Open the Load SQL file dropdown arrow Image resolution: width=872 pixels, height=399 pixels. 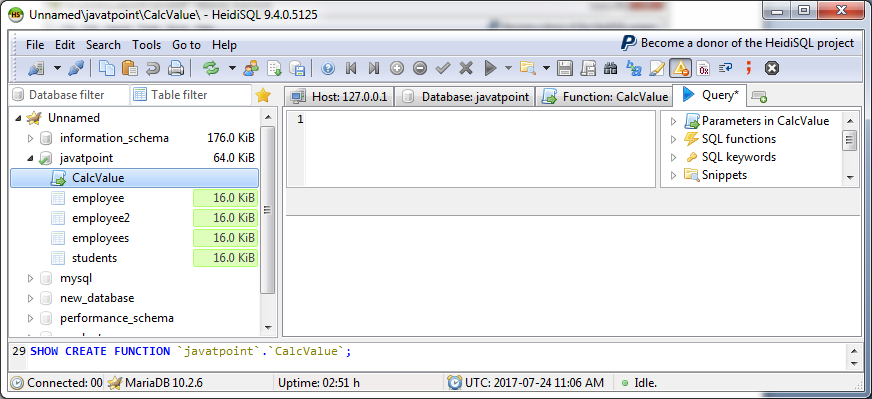pyautogui.click(x=546, y=68)
